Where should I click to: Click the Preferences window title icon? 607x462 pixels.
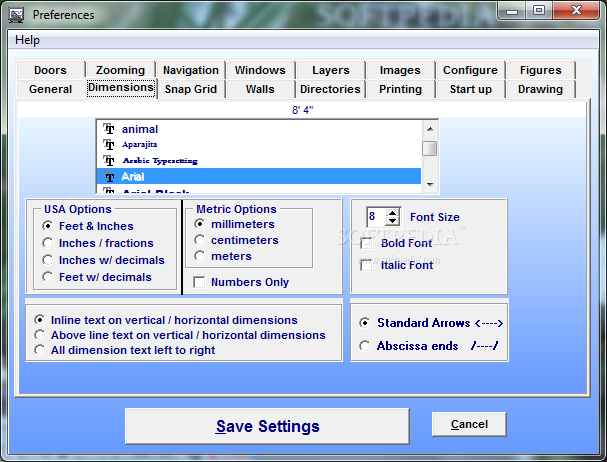pyautogui.click(x=17, y=15)
